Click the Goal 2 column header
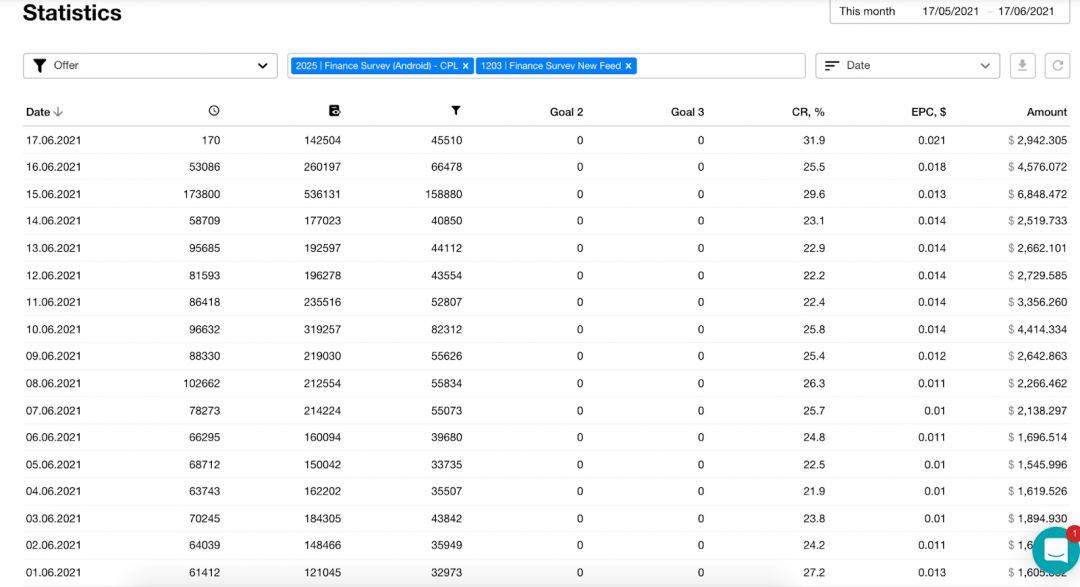The image size is (1080, 587). coord(566,111)
